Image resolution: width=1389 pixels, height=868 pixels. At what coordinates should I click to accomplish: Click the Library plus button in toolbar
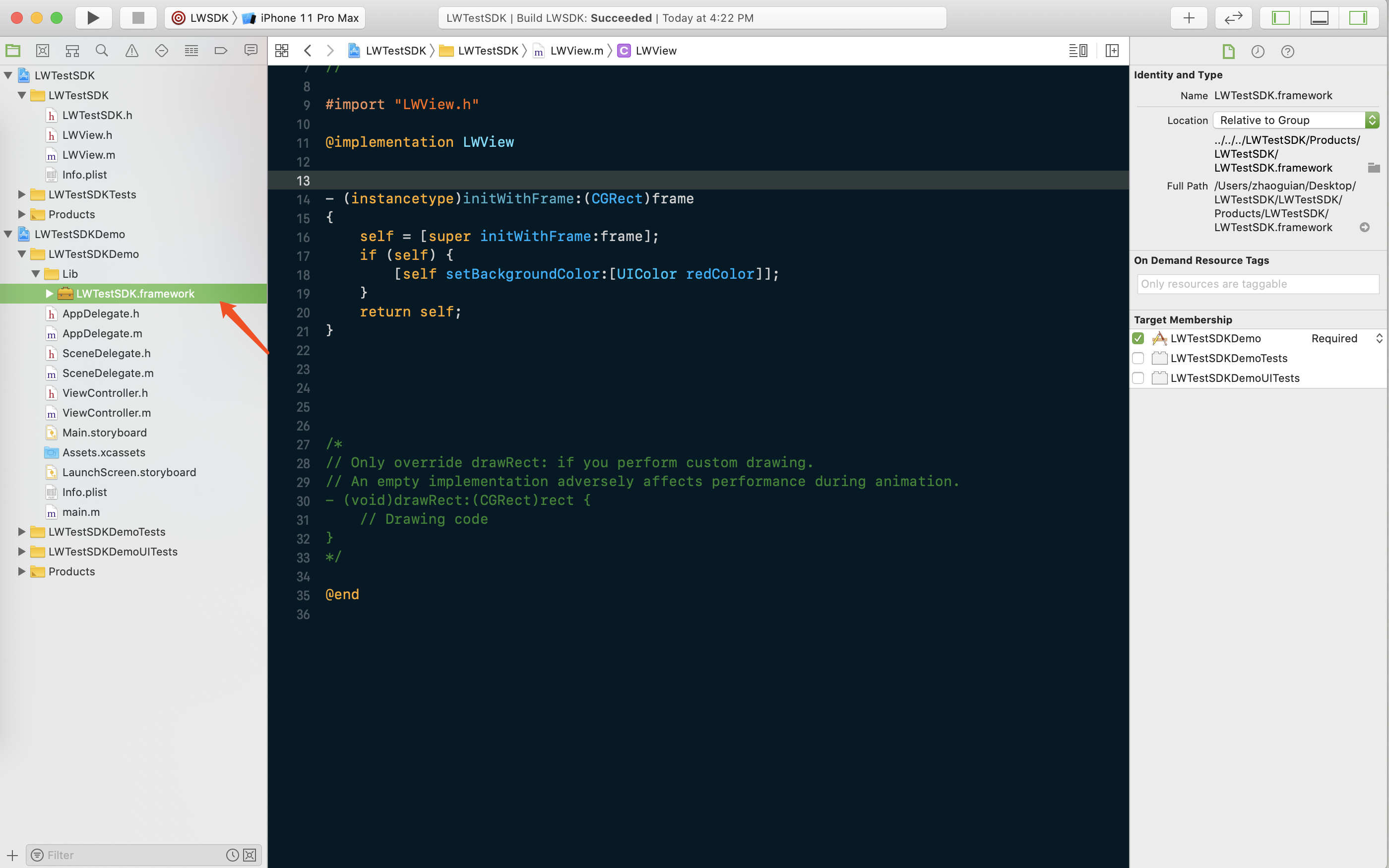point(1189,18)
